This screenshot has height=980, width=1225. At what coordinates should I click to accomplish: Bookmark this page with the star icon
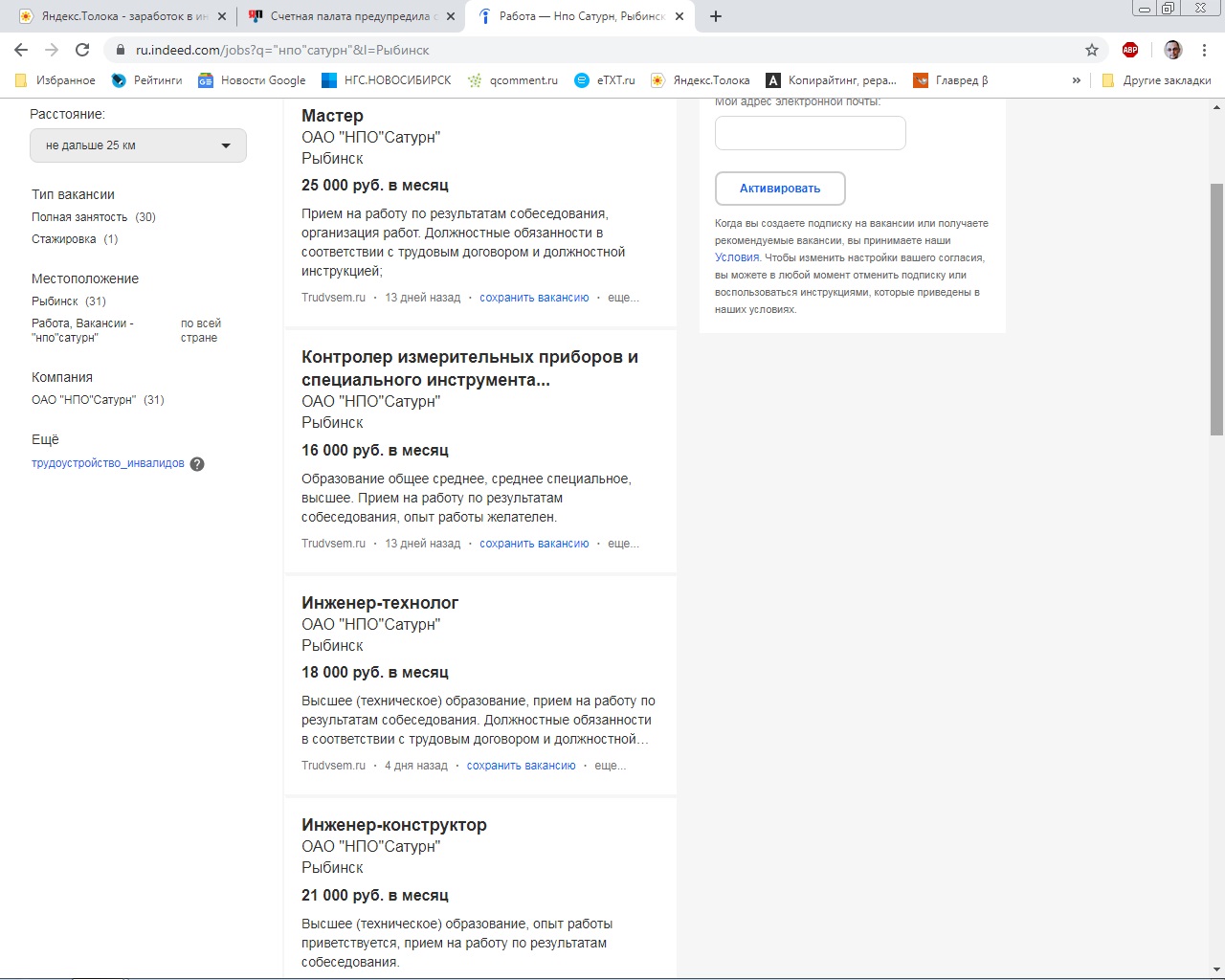coord(1092,50)
